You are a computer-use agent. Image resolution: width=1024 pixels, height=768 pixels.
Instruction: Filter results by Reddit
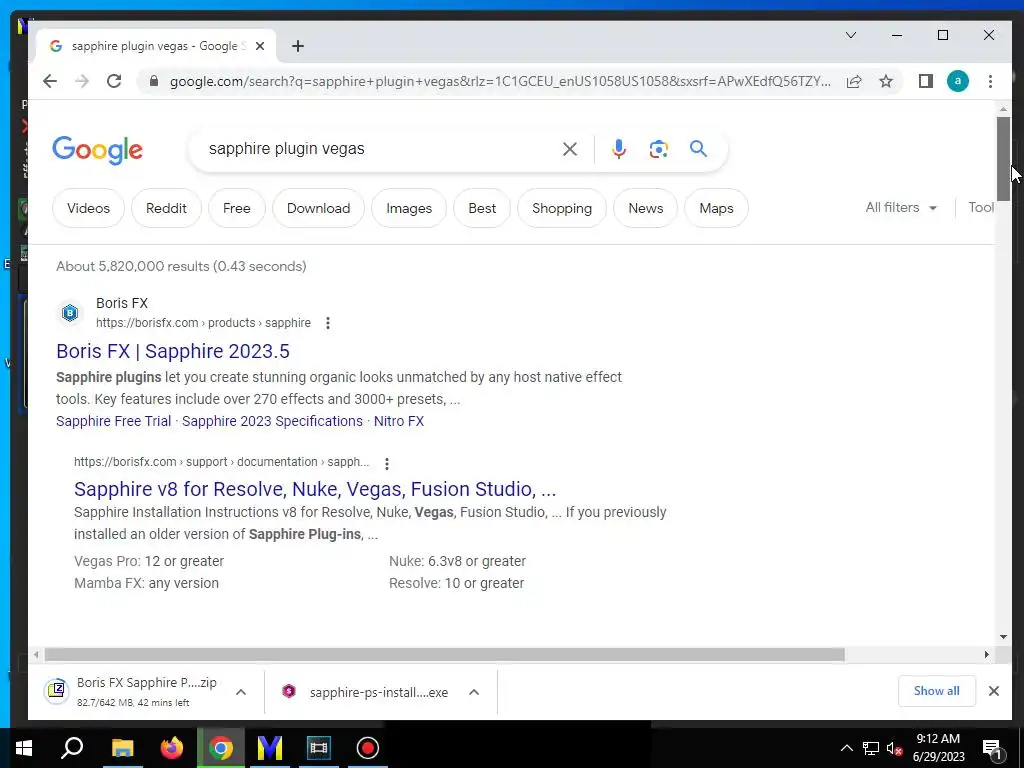(166, 208)
